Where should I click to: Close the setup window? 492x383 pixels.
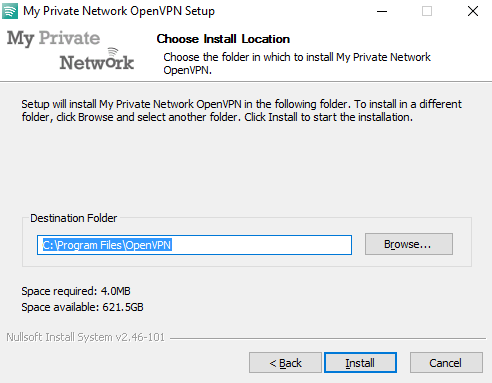(473, 11)
